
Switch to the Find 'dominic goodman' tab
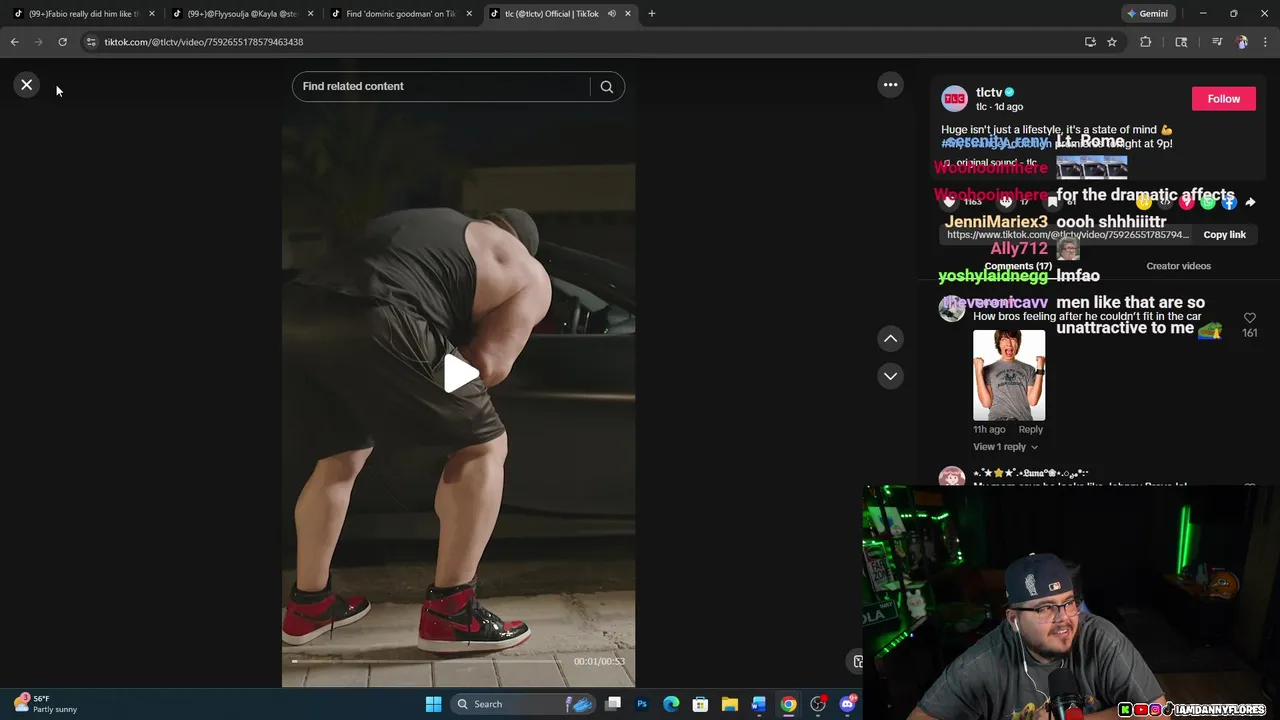(400, 14)
